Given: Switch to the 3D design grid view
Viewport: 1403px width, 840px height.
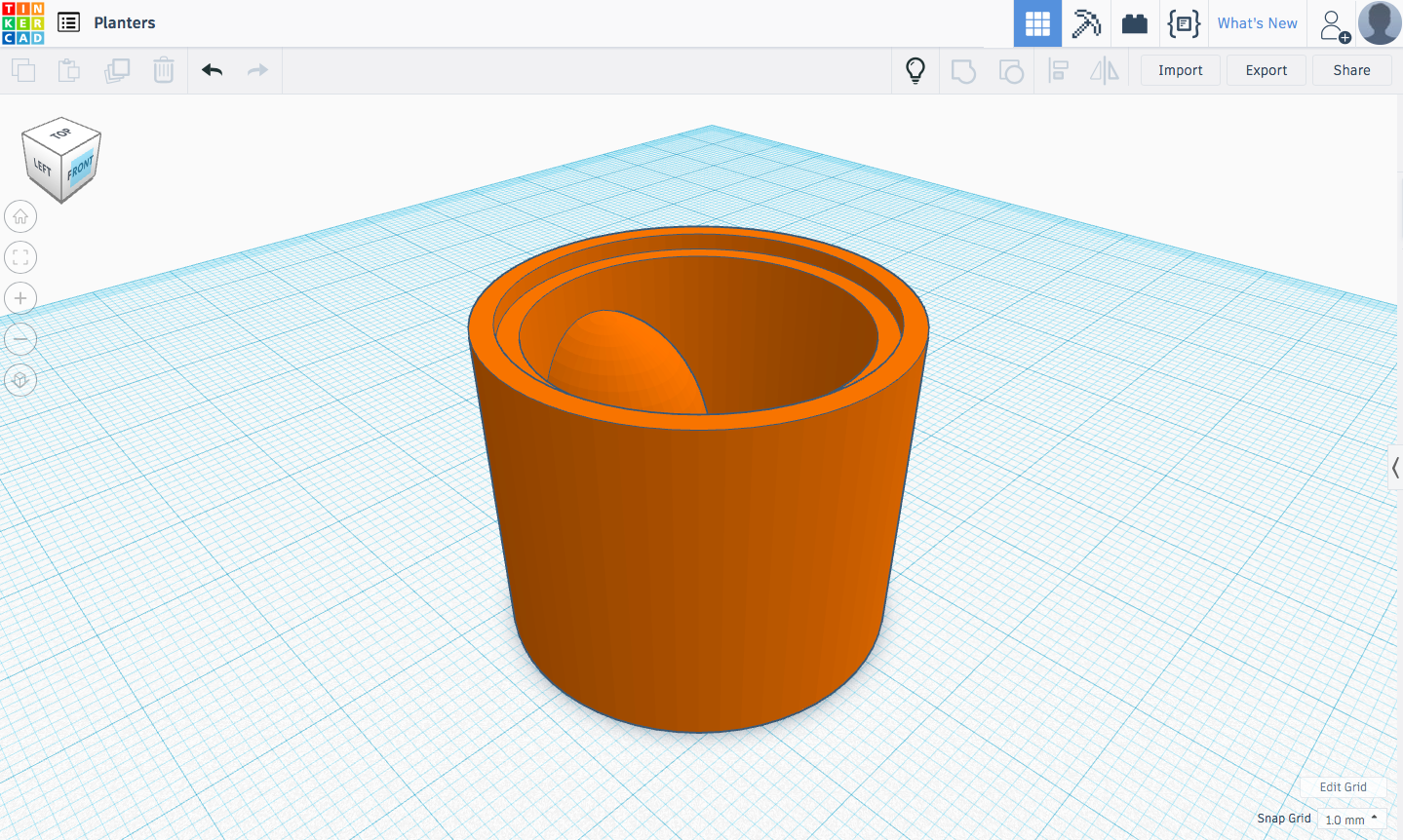Looking at the screenshot, I should pyautogui.click(x=1037, y=23).
